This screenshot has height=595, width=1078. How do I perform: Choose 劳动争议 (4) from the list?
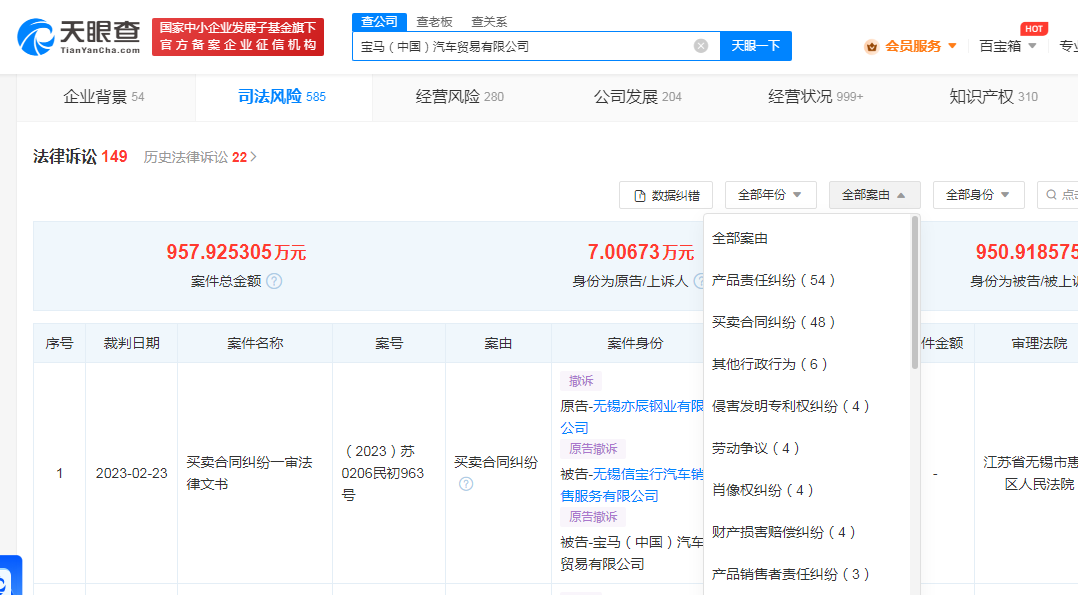[x=756, y=448]
